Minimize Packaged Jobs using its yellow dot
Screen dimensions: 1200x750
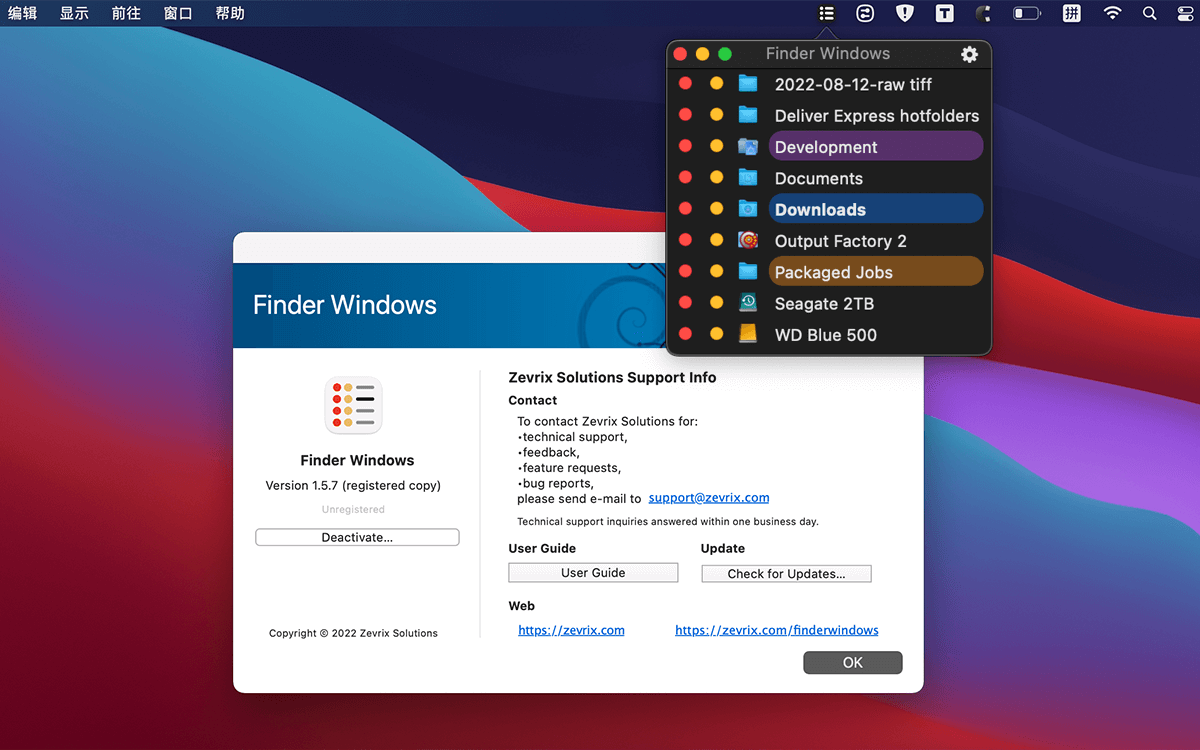coord(716,271)
